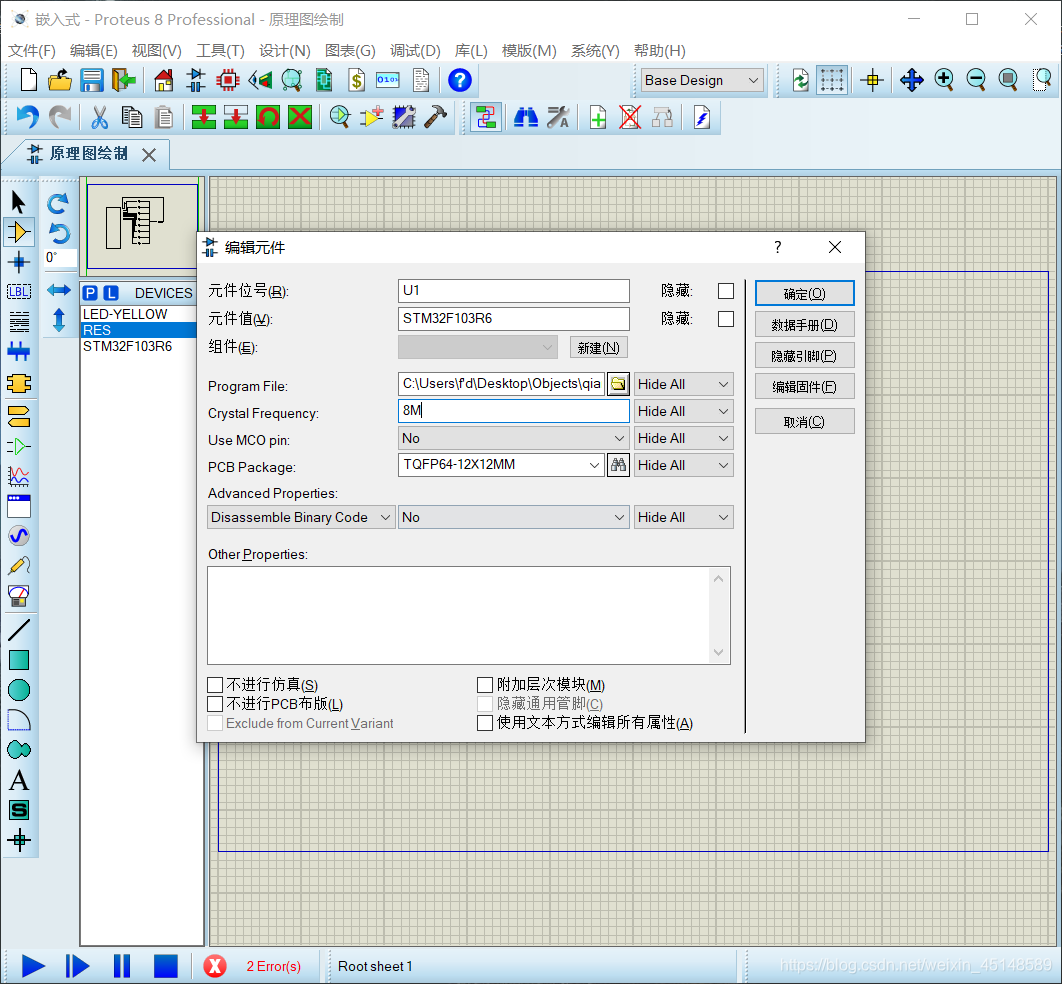Open Use MCO pin Hide All dropdown

tap(683, 438)
